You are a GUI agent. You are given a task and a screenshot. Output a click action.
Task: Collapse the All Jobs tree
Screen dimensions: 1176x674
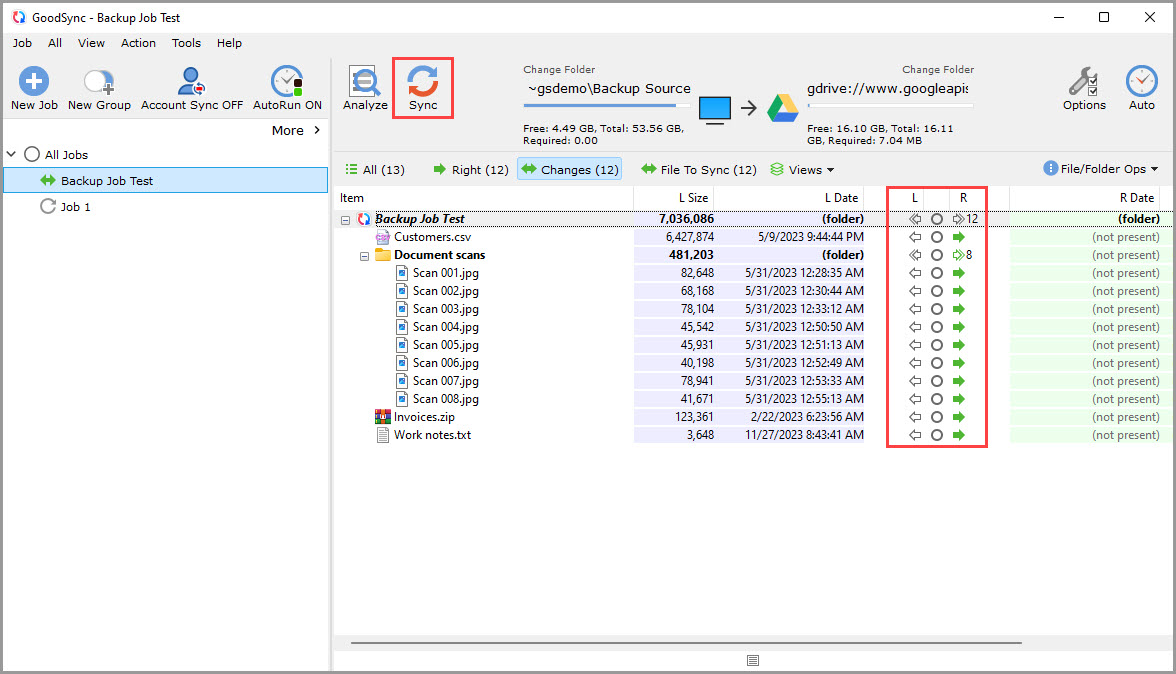12,155
